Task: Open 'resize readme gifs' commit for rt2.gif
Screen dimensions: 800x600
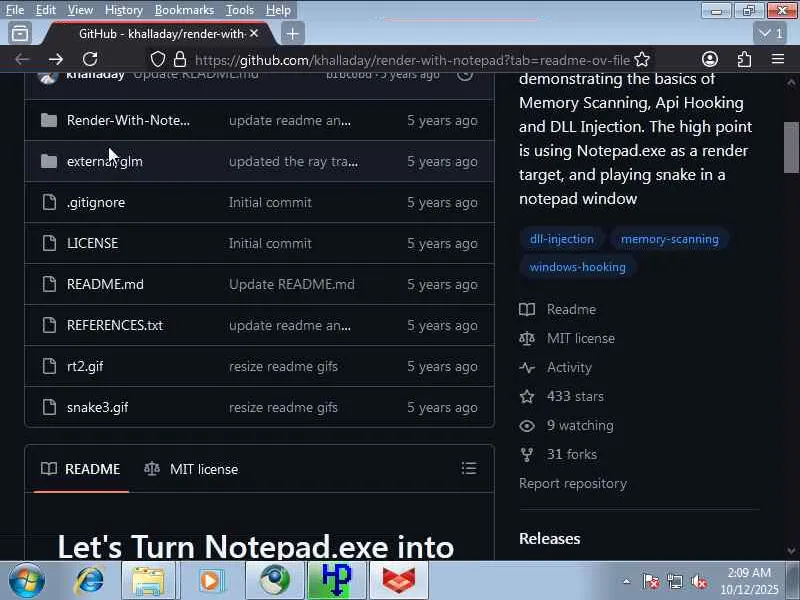Action: pyautogui.click(x=283, y=366)
